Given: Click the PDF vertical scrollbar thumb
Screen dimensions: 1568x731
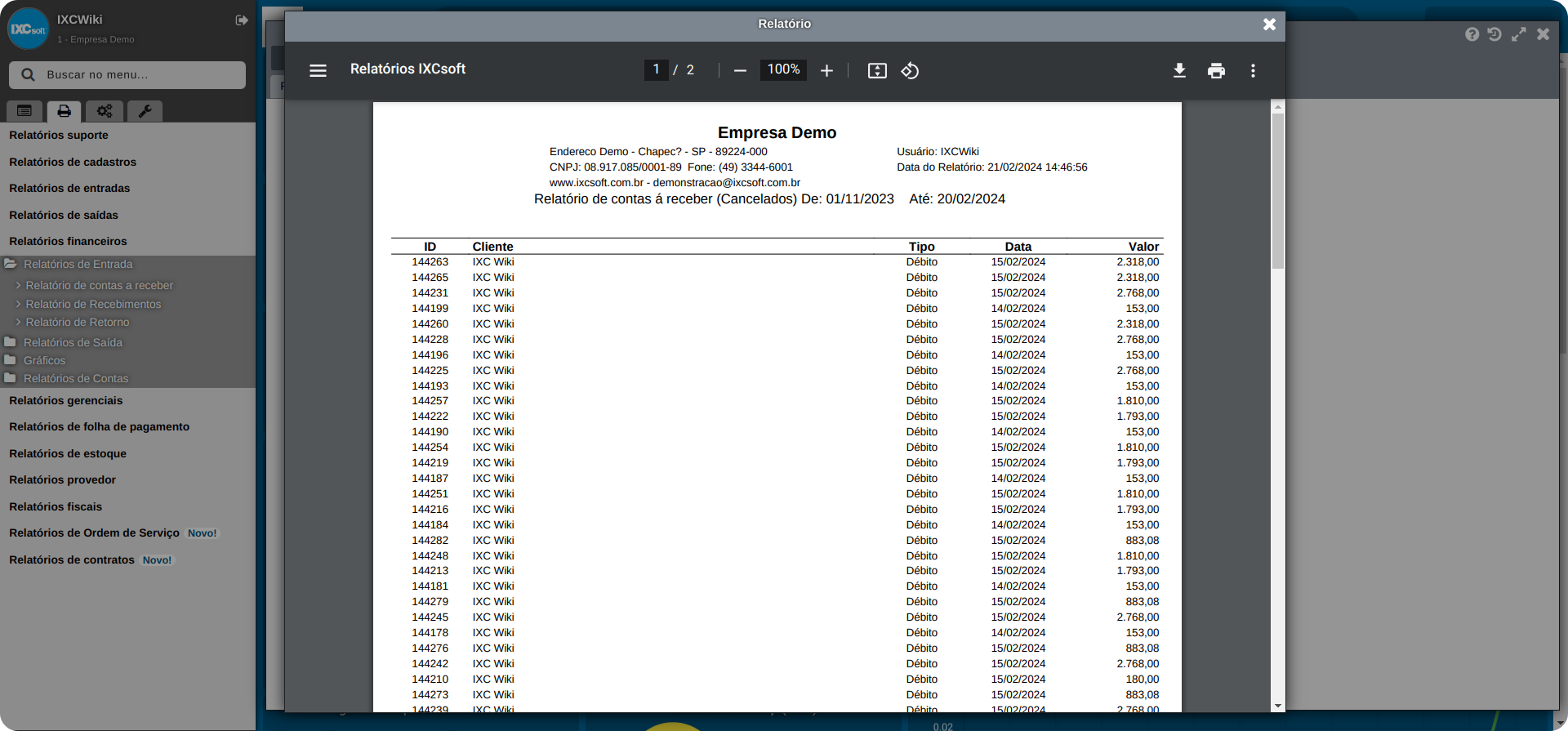Looking at the screenshot, I should pos(1278,191).
